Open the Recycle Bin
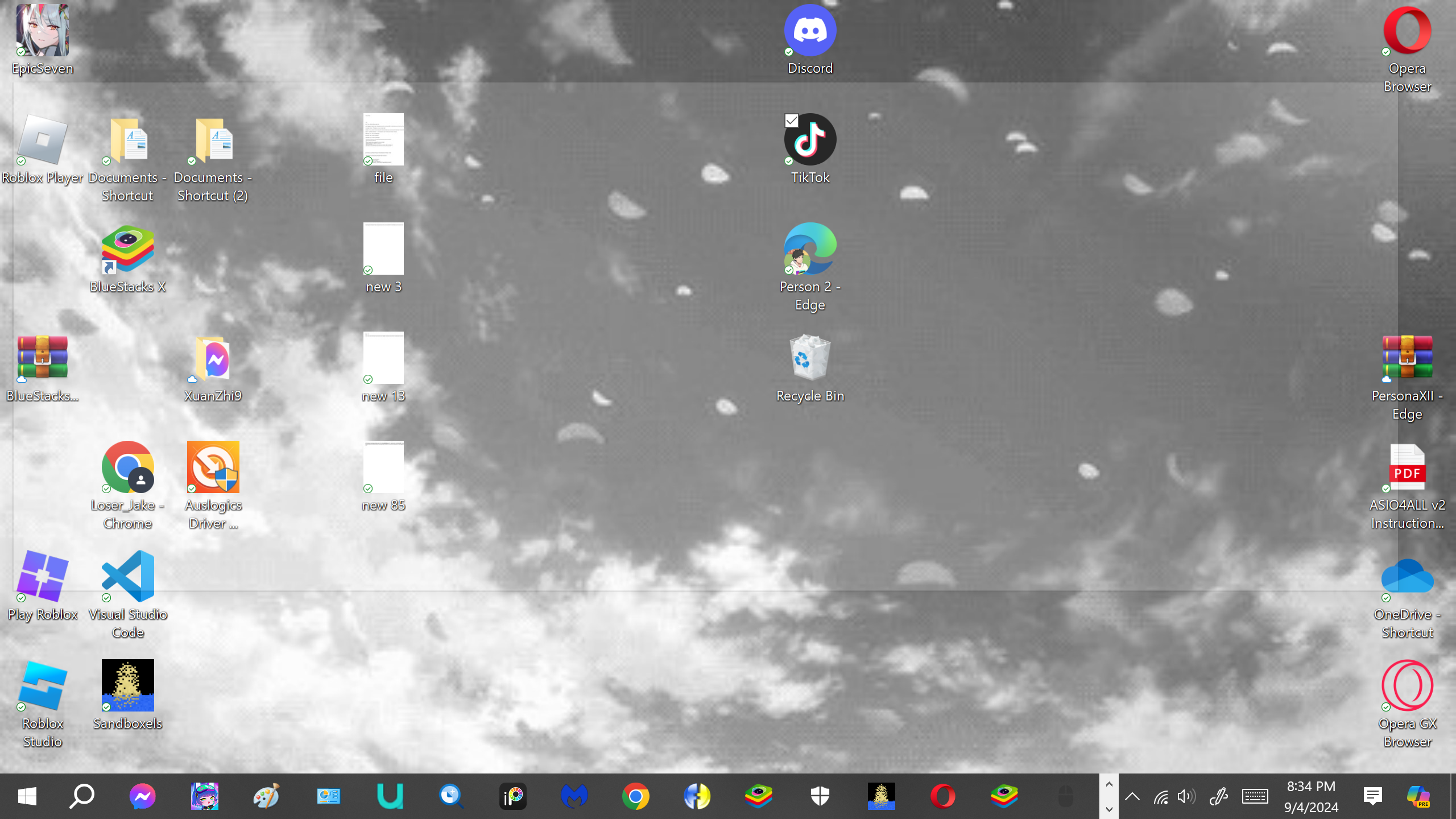The height and width of the screenshot is (819, 1456). (x=810, y=358)
